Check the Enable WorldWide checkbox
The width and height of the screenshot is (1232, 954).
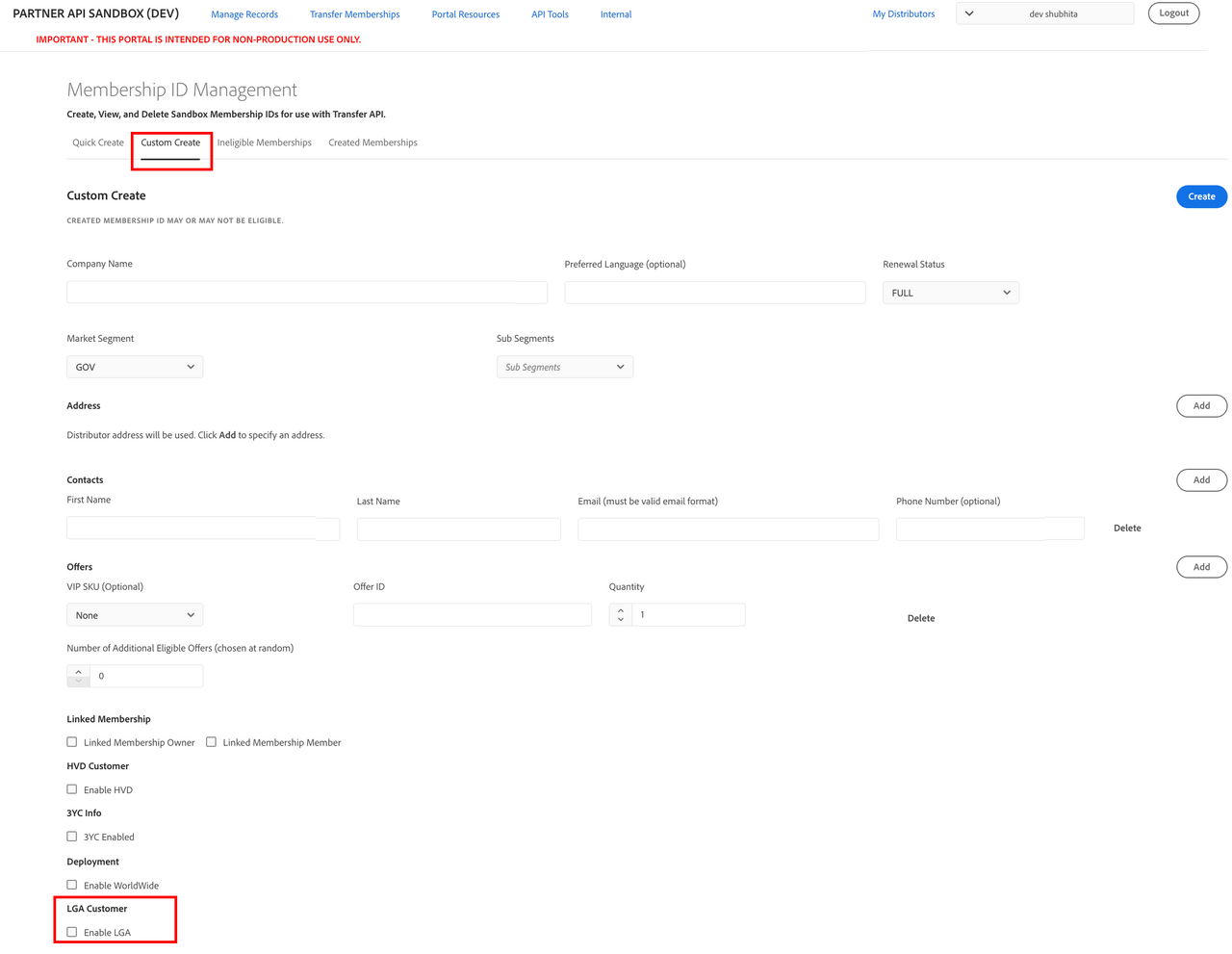(x=72, y=885)
